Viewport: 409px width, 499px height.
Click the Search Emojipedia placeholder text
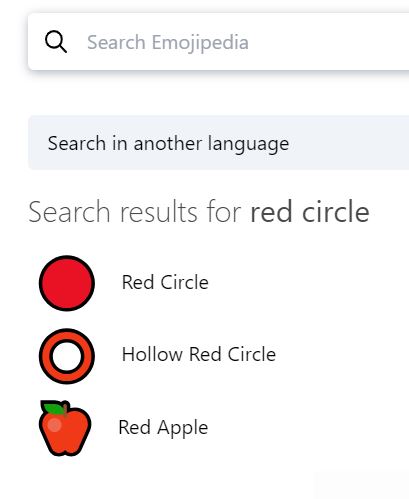point(168,43)
